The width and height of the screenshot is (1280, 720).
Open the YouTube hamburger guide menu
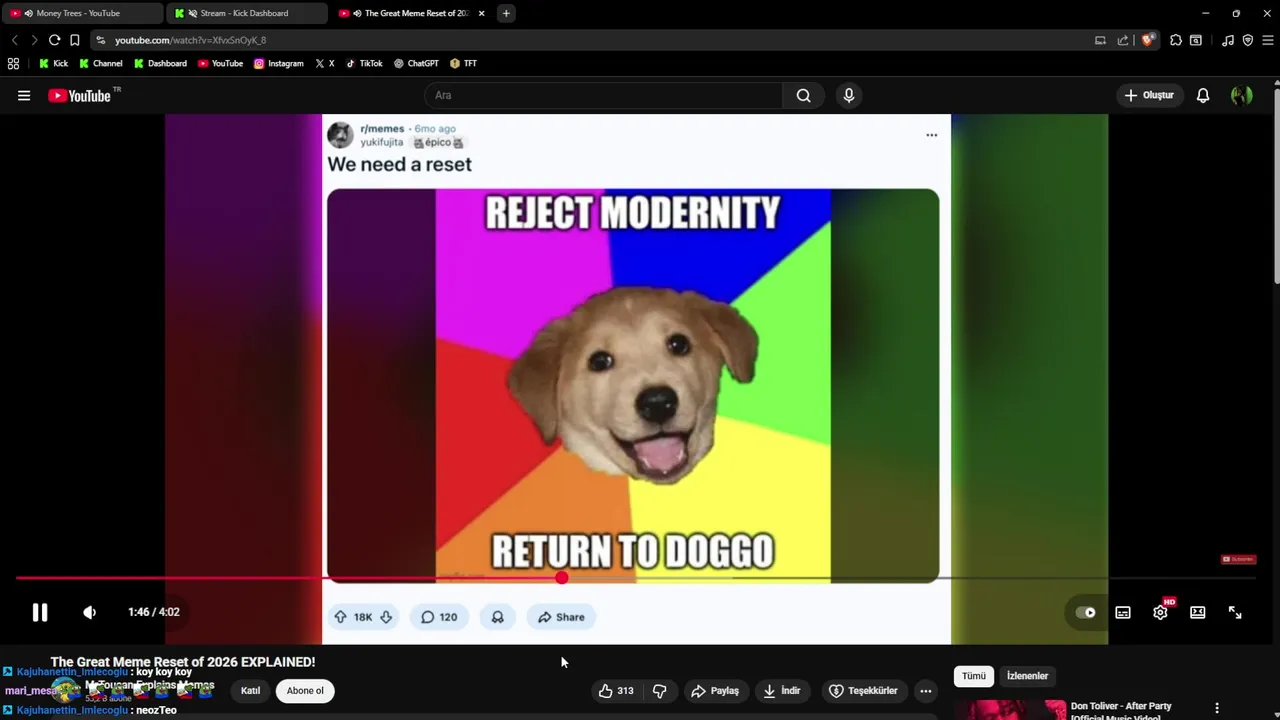[x=24, y=95]
